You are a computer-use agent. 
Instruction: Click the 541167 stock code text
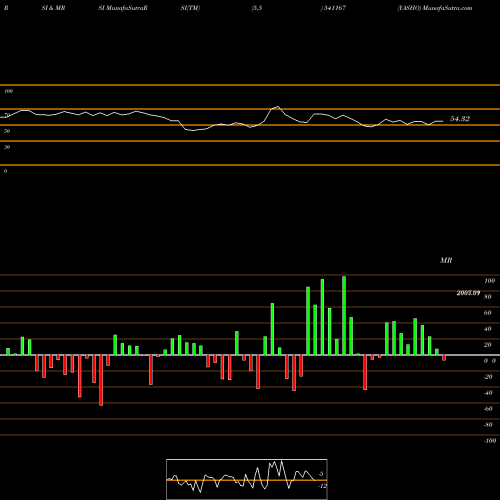[x=335, y=8]
